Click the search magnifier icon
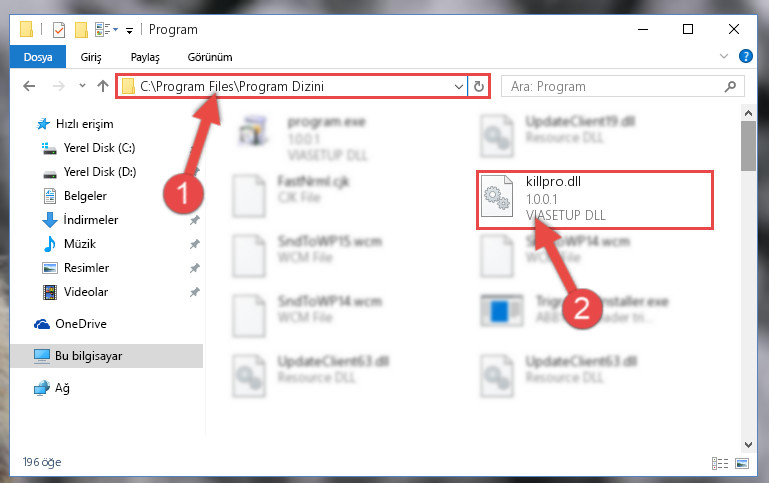This screenshot has width=769, height=483. click(x=730, y=87)
